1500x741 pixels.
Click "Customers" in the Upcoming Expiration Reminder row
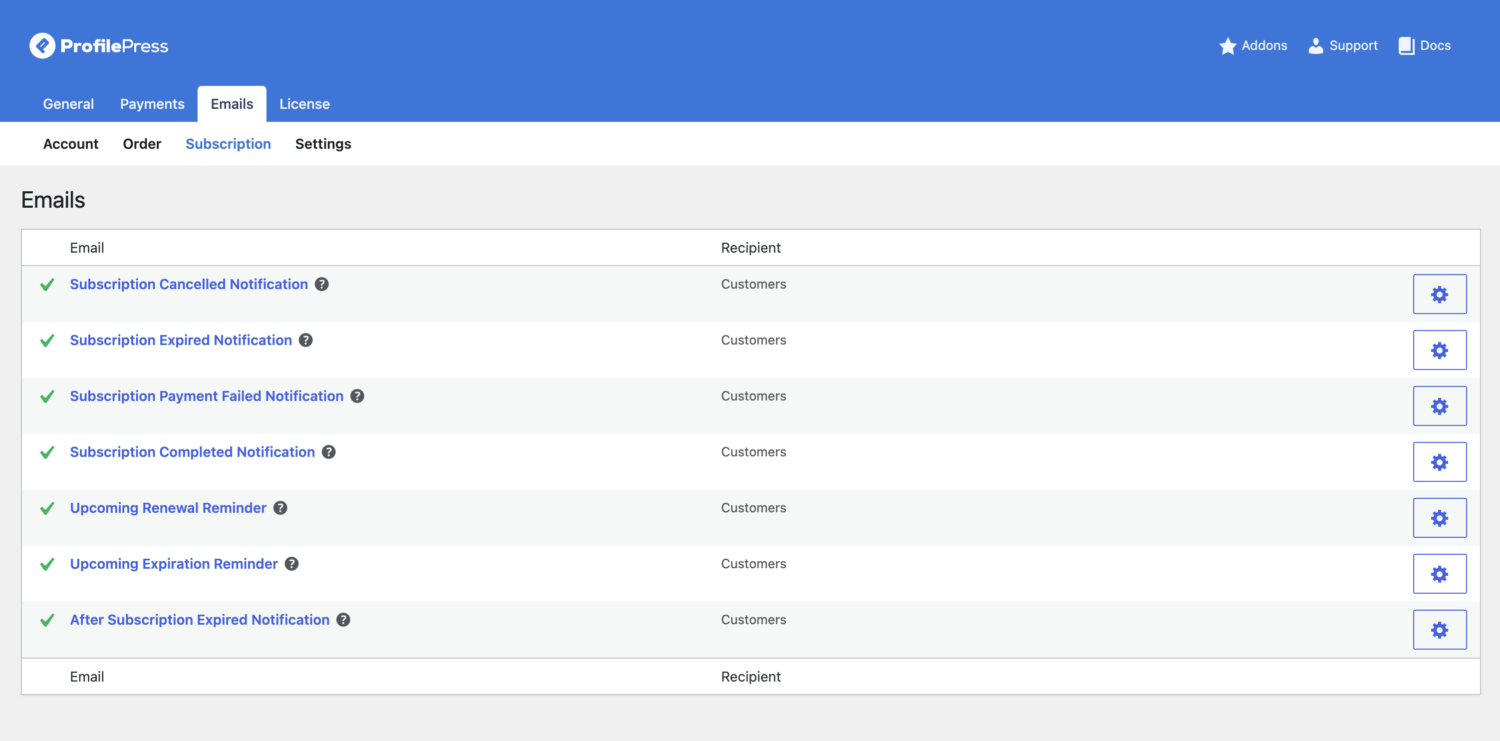754,564
